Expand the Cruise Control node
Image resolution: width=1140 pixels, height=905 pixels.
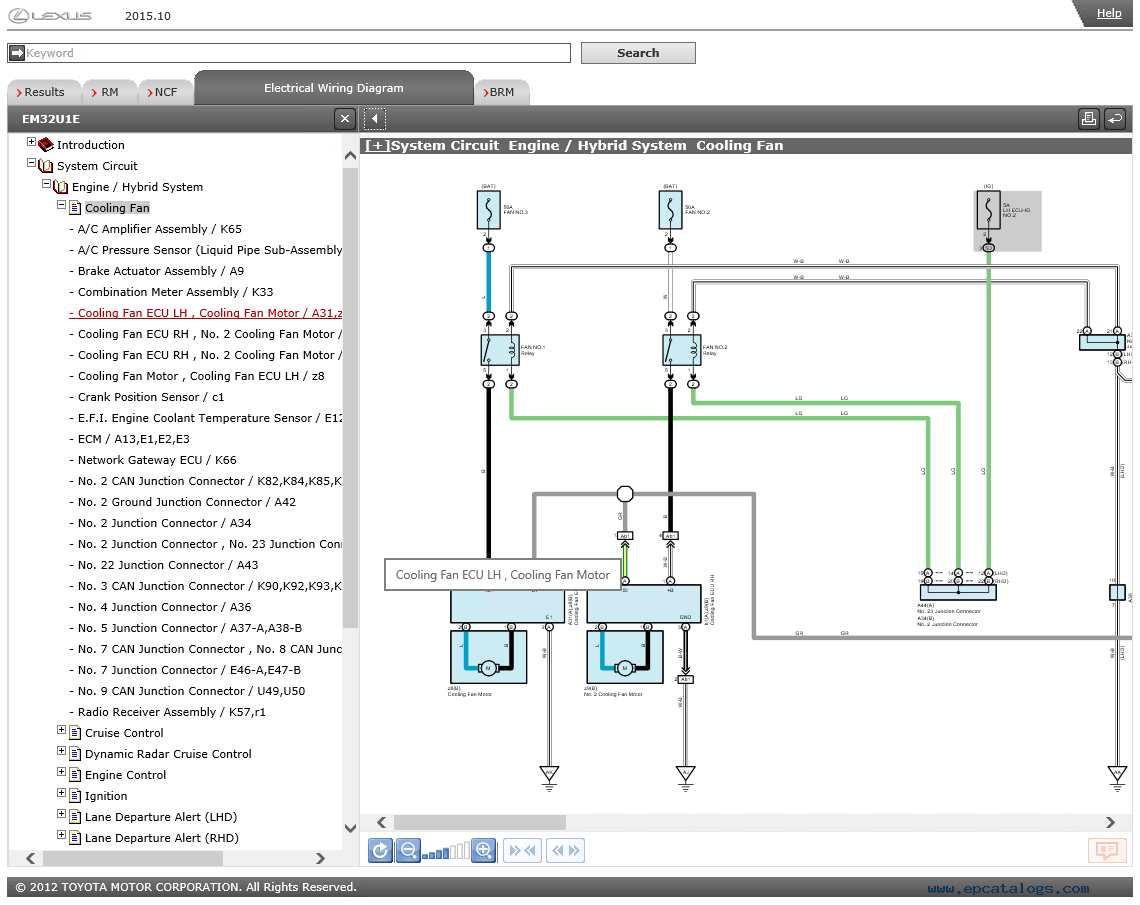coord(62,730)
